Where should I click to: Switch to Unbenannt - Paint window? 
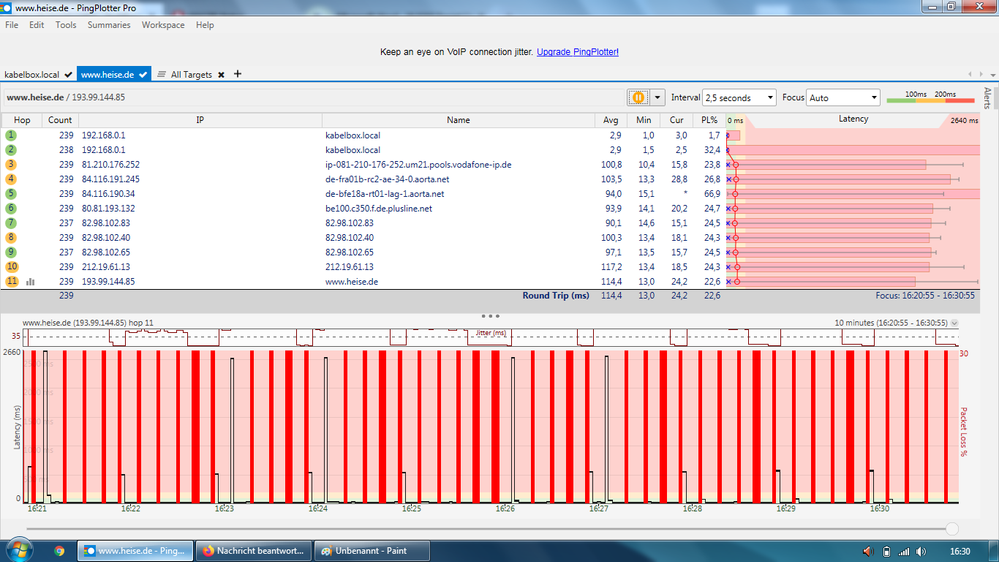tap(372, 551)
